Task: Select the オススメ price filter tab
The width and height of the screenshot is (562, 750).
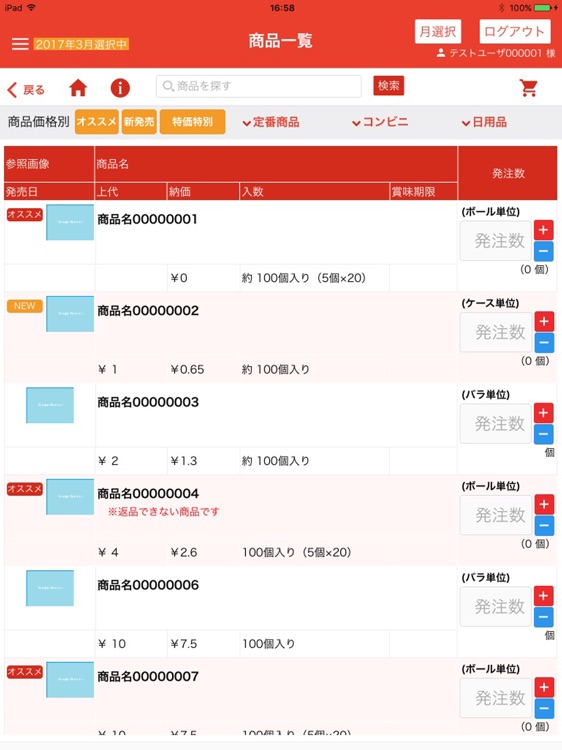Action: point(97,121)
